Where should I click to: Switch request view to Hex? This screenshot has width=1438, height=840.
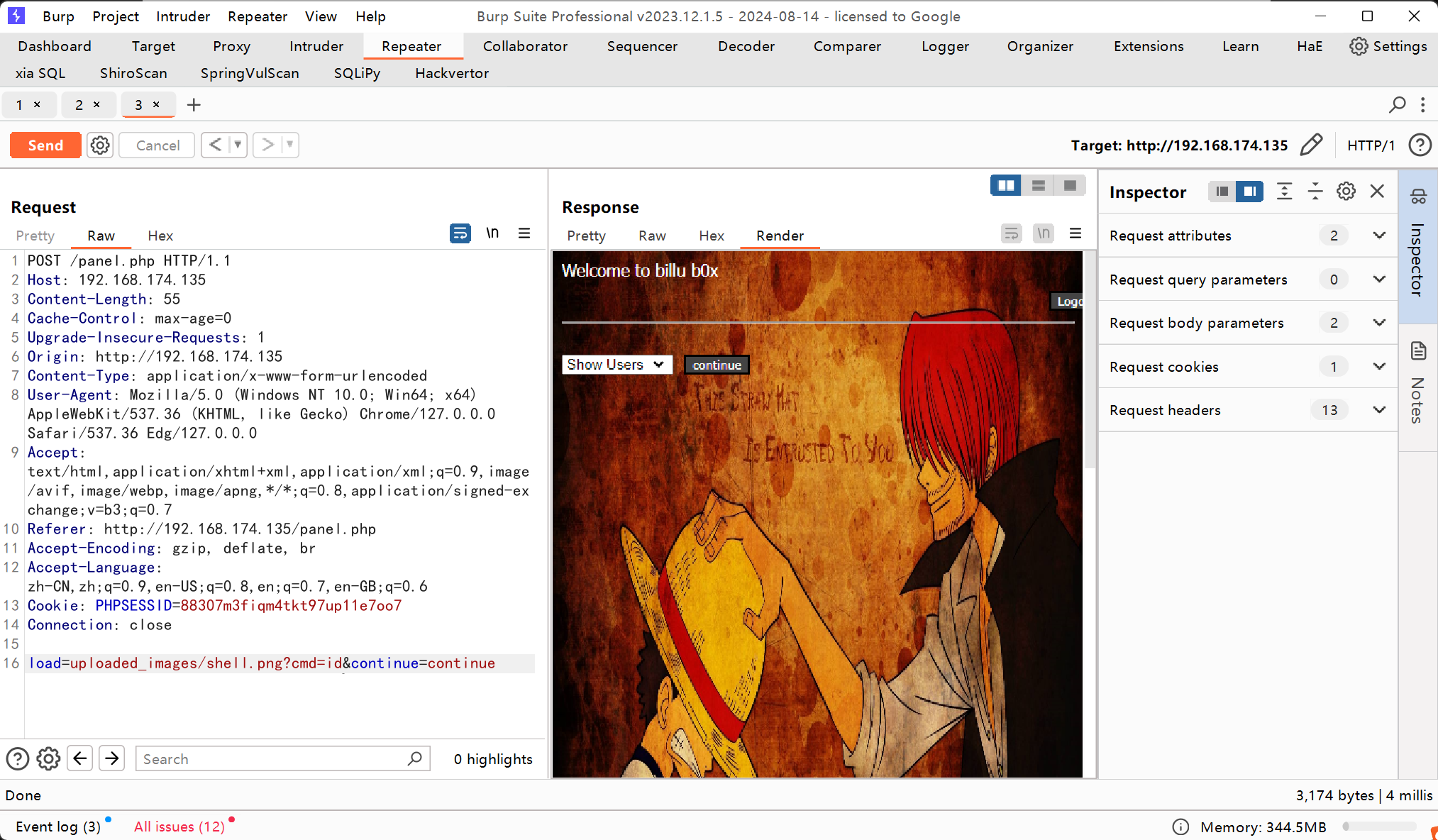coord(160,236)
